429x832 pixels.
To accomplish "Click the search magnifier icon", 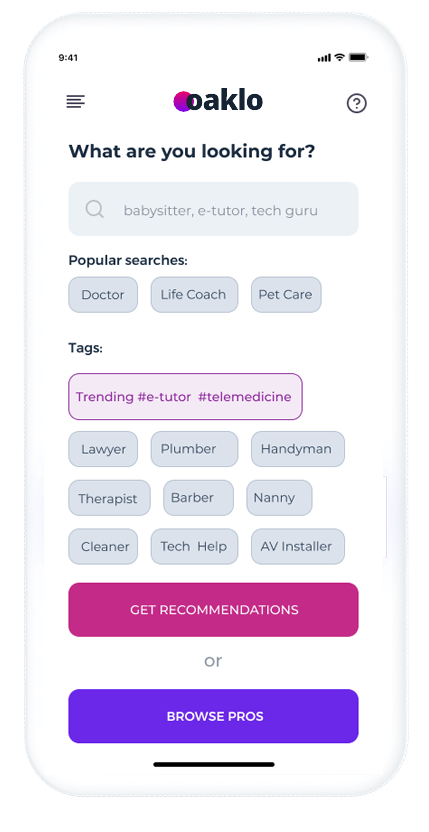I will pyautogui.click(x=95, y=209).
